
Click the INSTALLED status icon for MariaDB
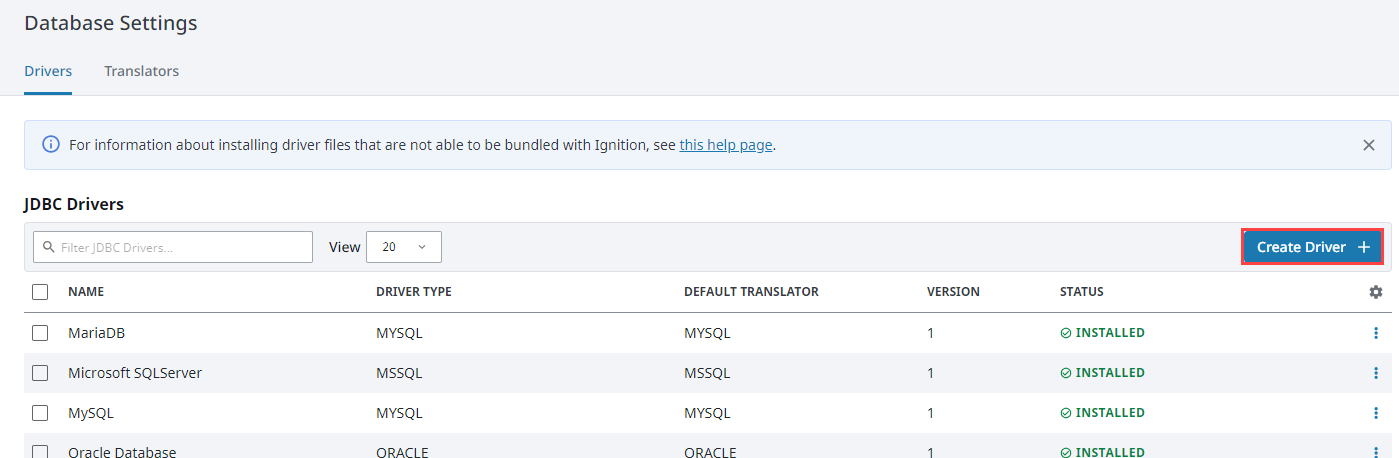point(1066,333)
